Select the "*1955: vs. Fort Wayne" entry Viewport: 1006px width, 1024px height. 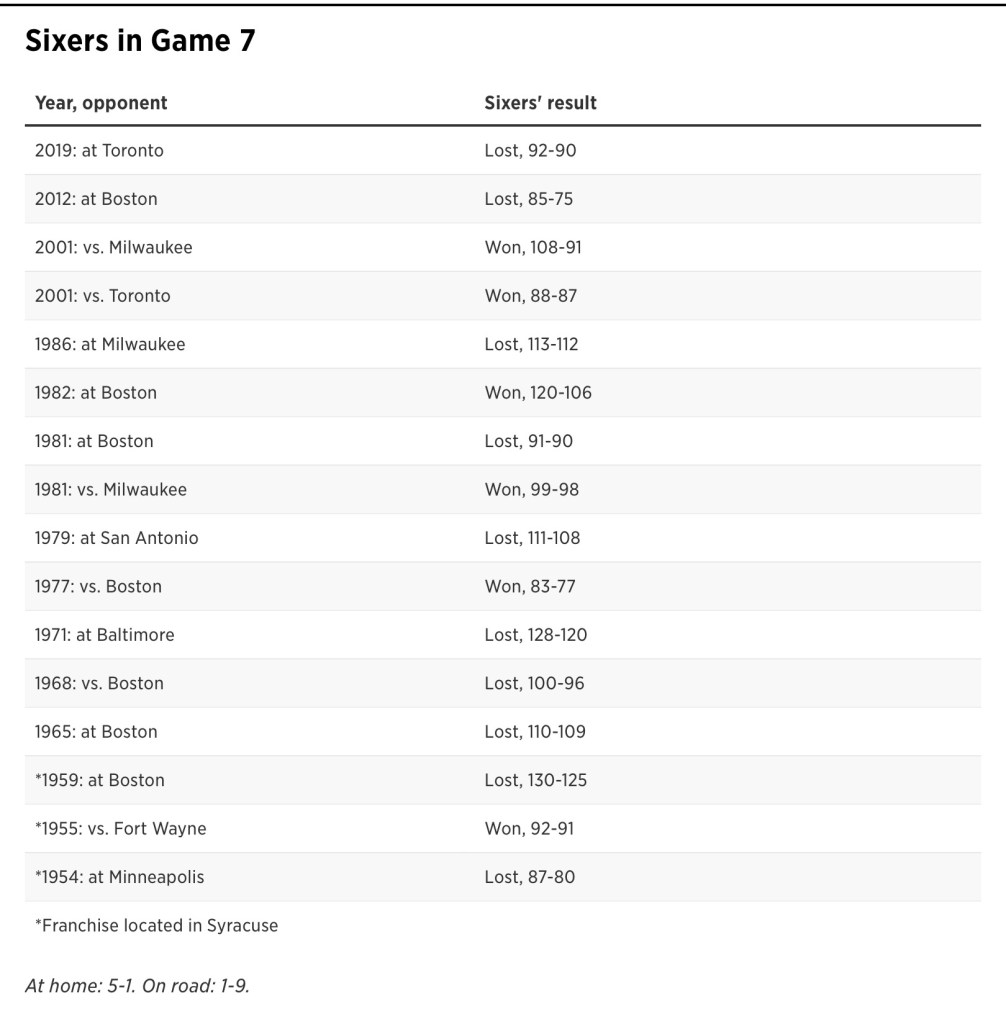[x=120, y=829]
